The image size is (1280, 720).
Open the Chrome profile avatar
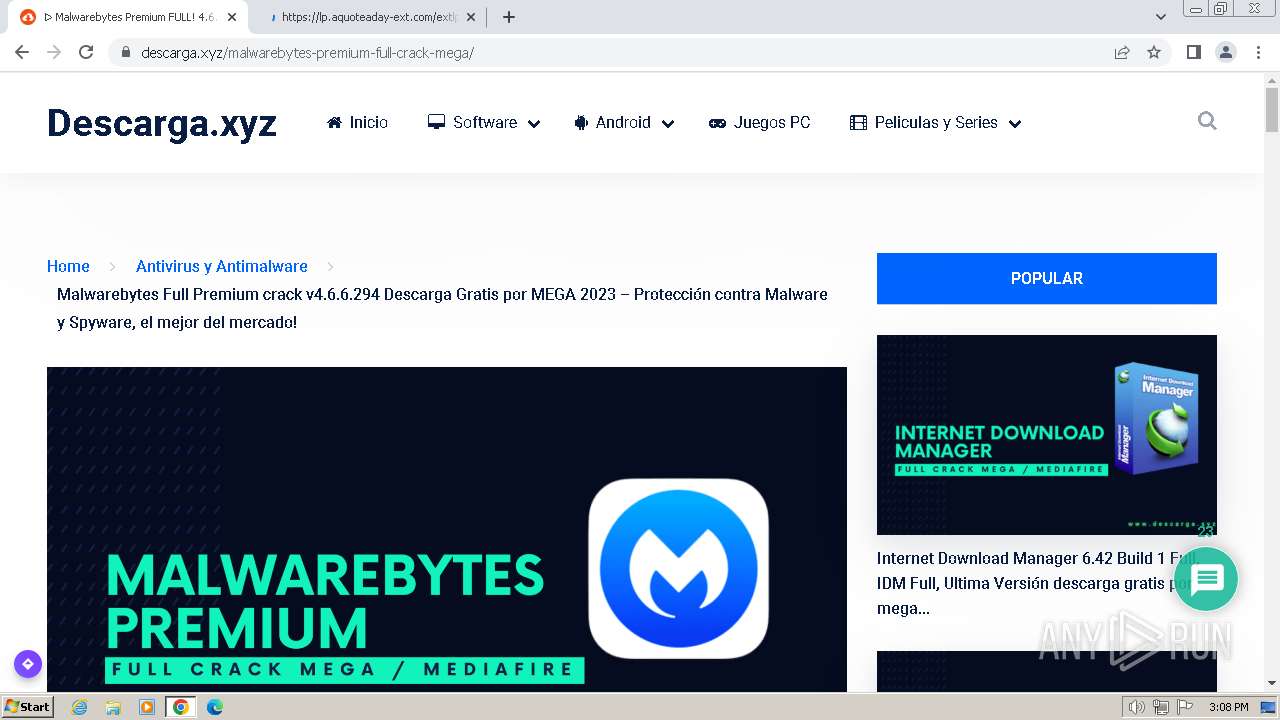coord(1226,52)
